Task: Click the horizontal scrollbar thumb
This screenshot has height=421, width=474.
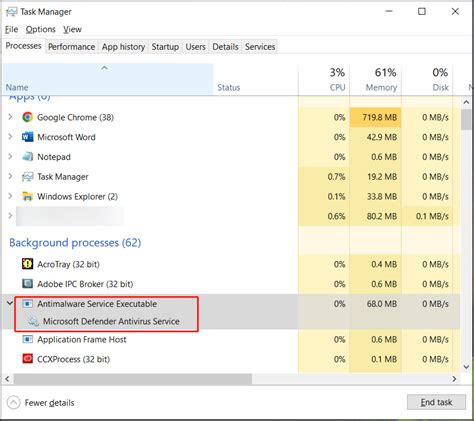Action: (x=133, y=379)
